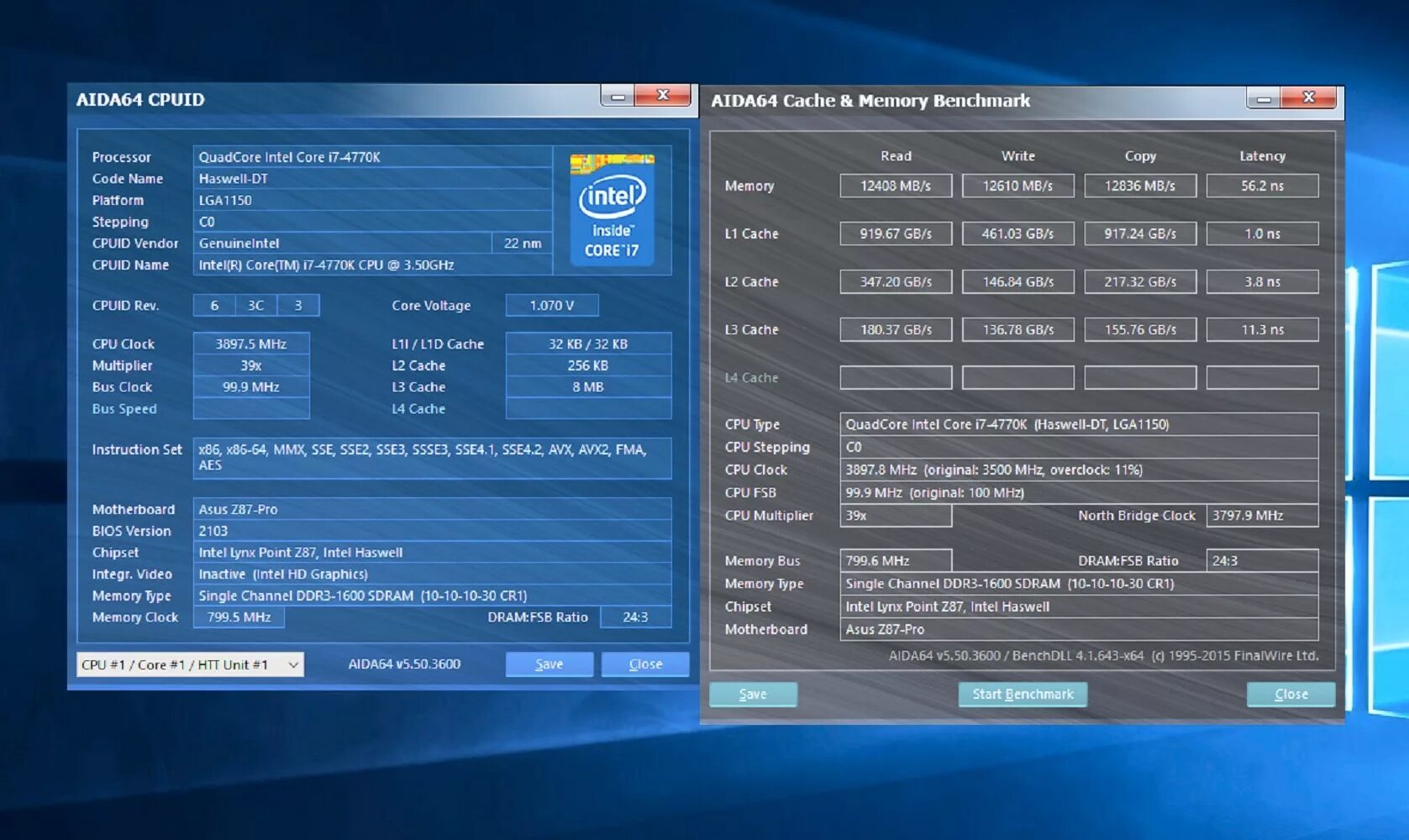Click the L1 Cache Copy value 917.24 GB/s
This screenshot has width=1409, height=840.
(1140, 234)
